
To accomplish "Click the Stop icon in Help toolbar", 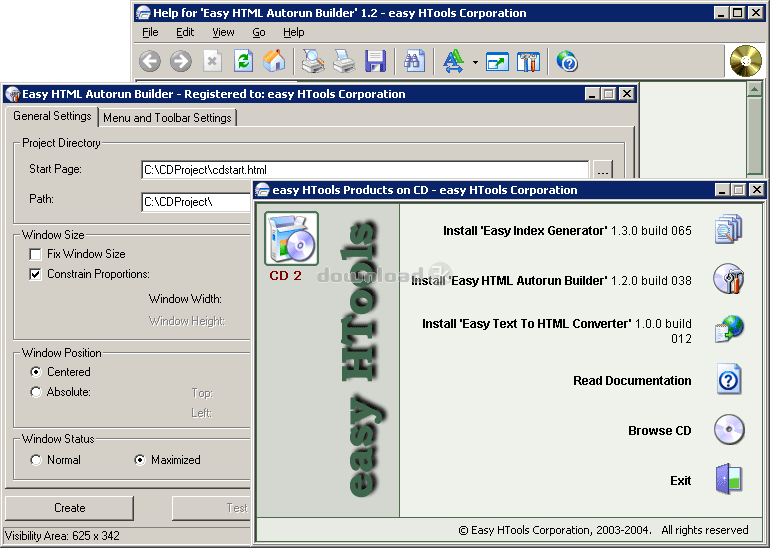I will tap(212, 62).
